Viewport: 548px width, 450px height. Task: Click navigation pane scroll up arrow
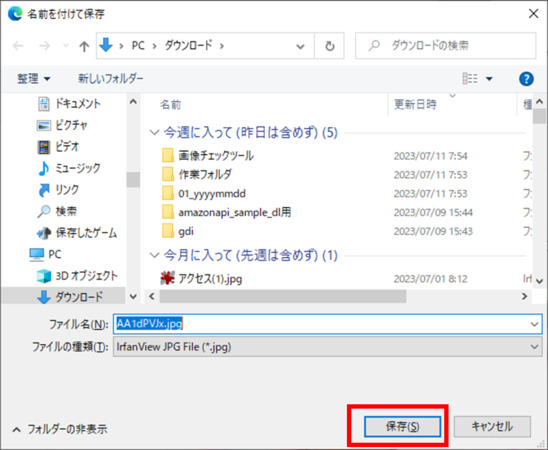point(133,102)
